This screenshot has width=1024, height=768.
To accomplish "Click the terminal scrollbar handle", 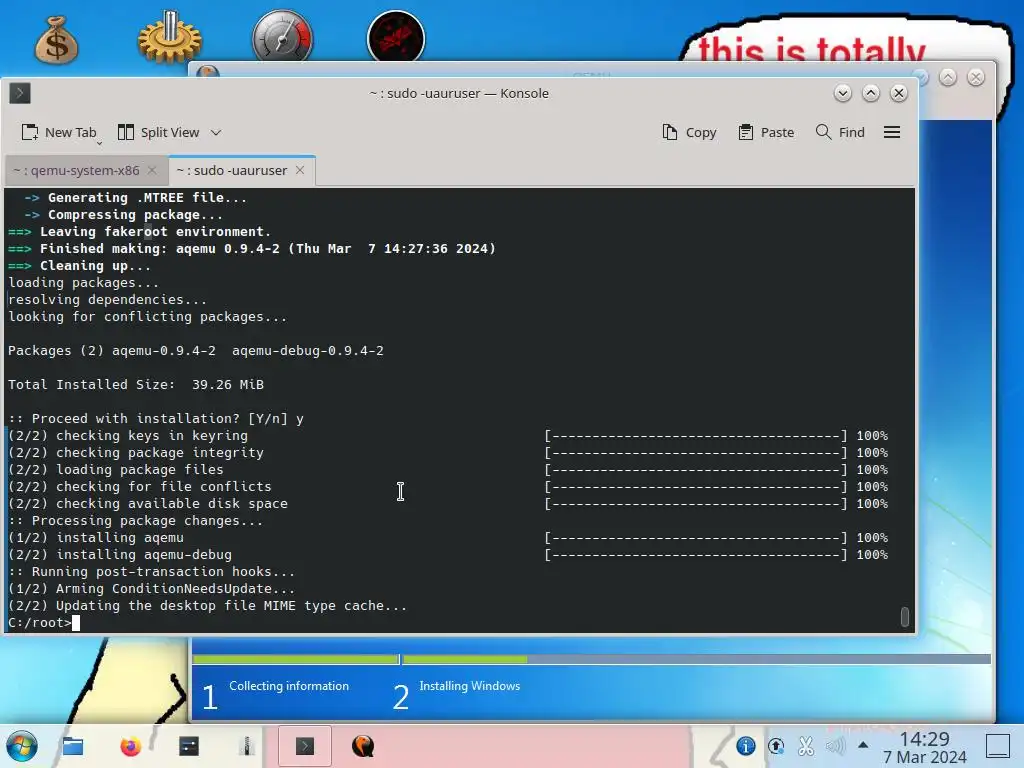I will pos(904,616).
